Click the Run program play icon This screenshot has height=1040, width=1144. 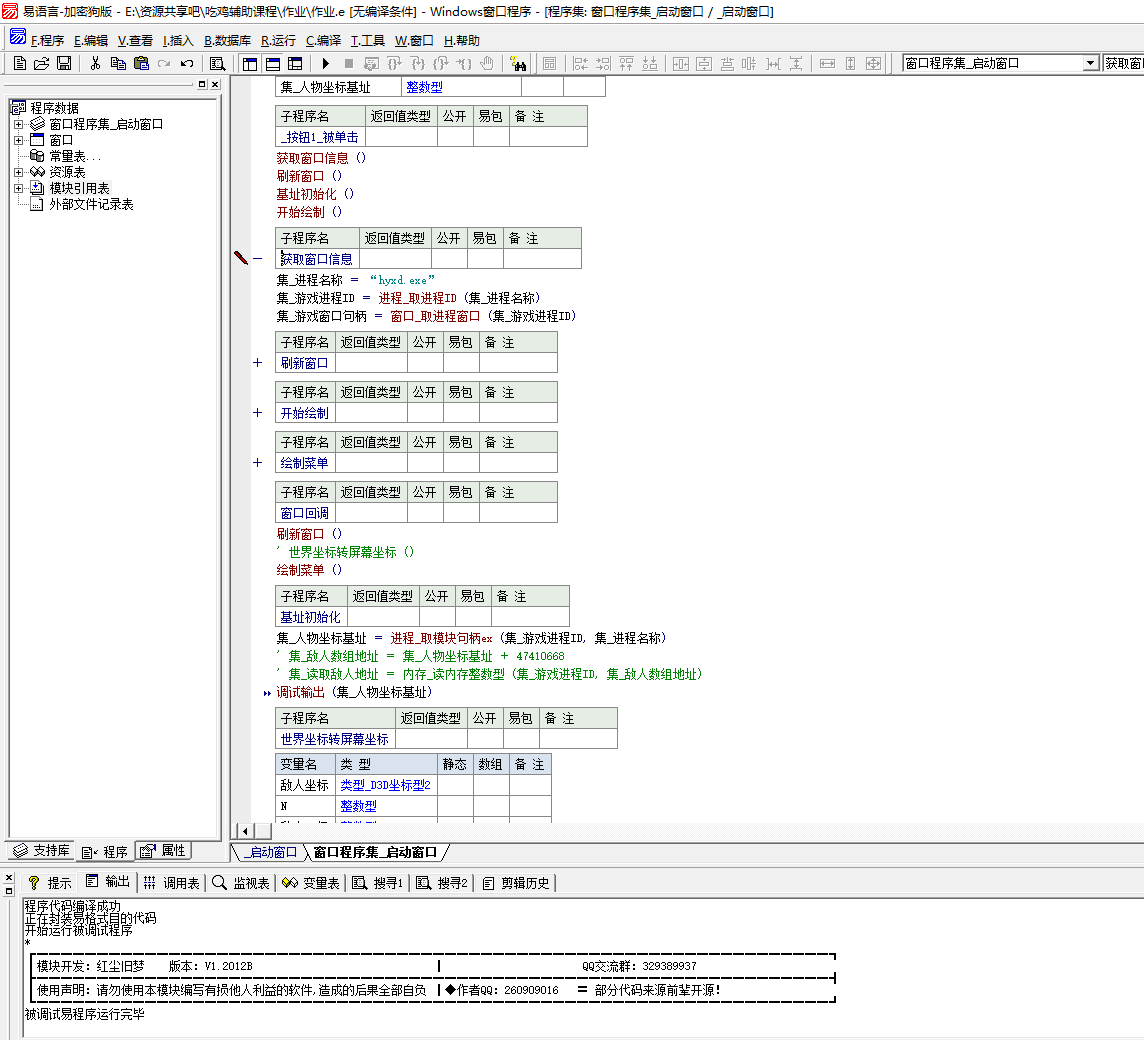[x=325, y=63]
